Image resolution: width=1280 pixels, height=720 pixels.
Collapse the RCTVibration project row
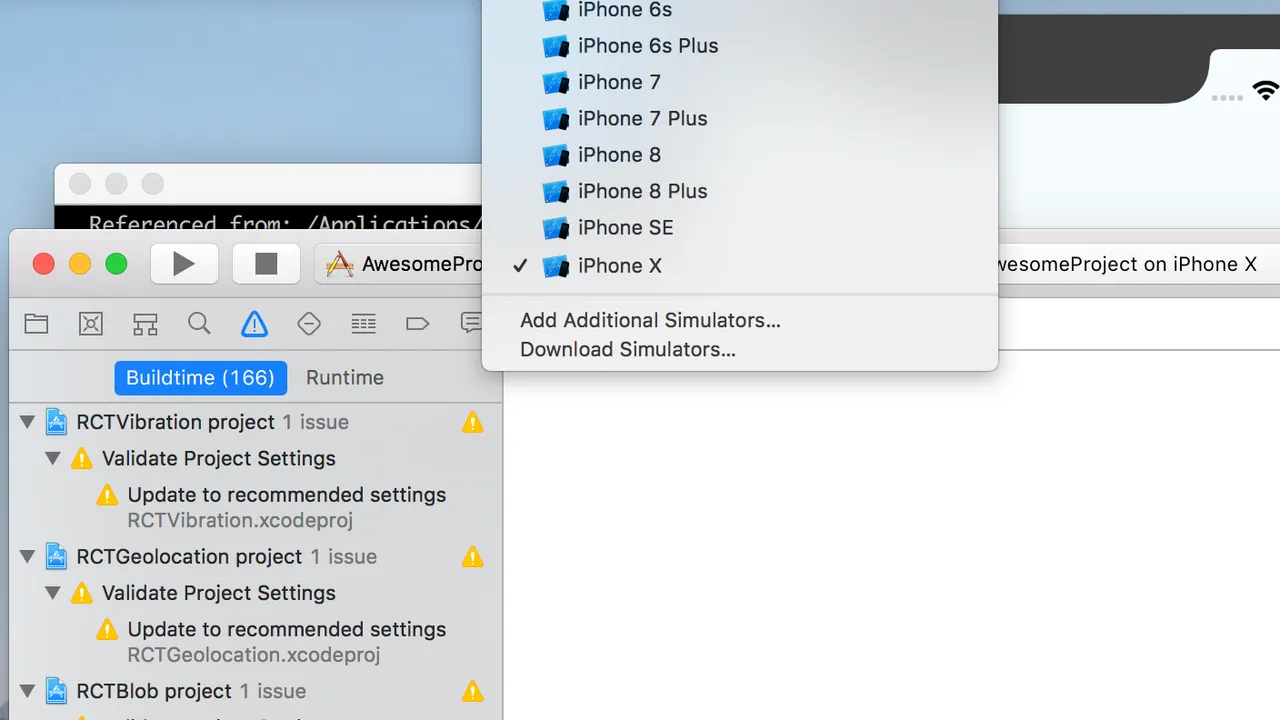pos(28,422)
